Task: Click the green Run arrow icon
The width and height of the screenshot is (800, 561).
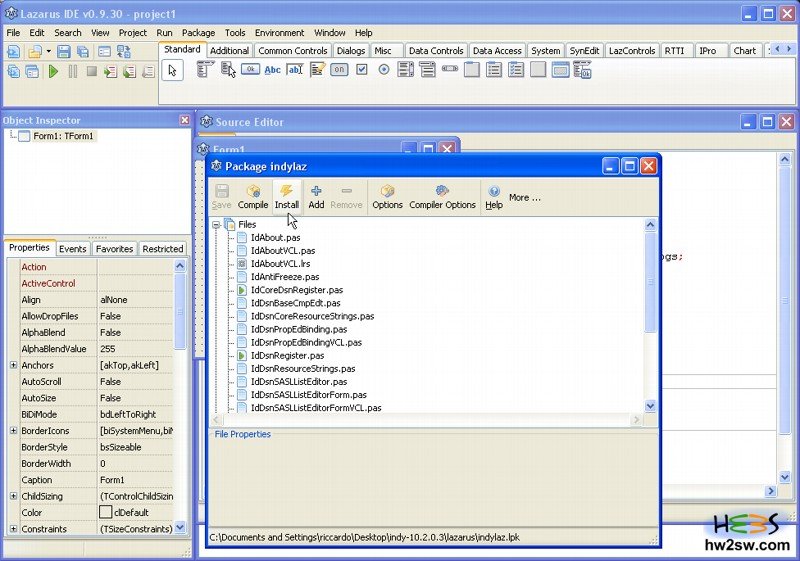Action: [x=53, y=71]
